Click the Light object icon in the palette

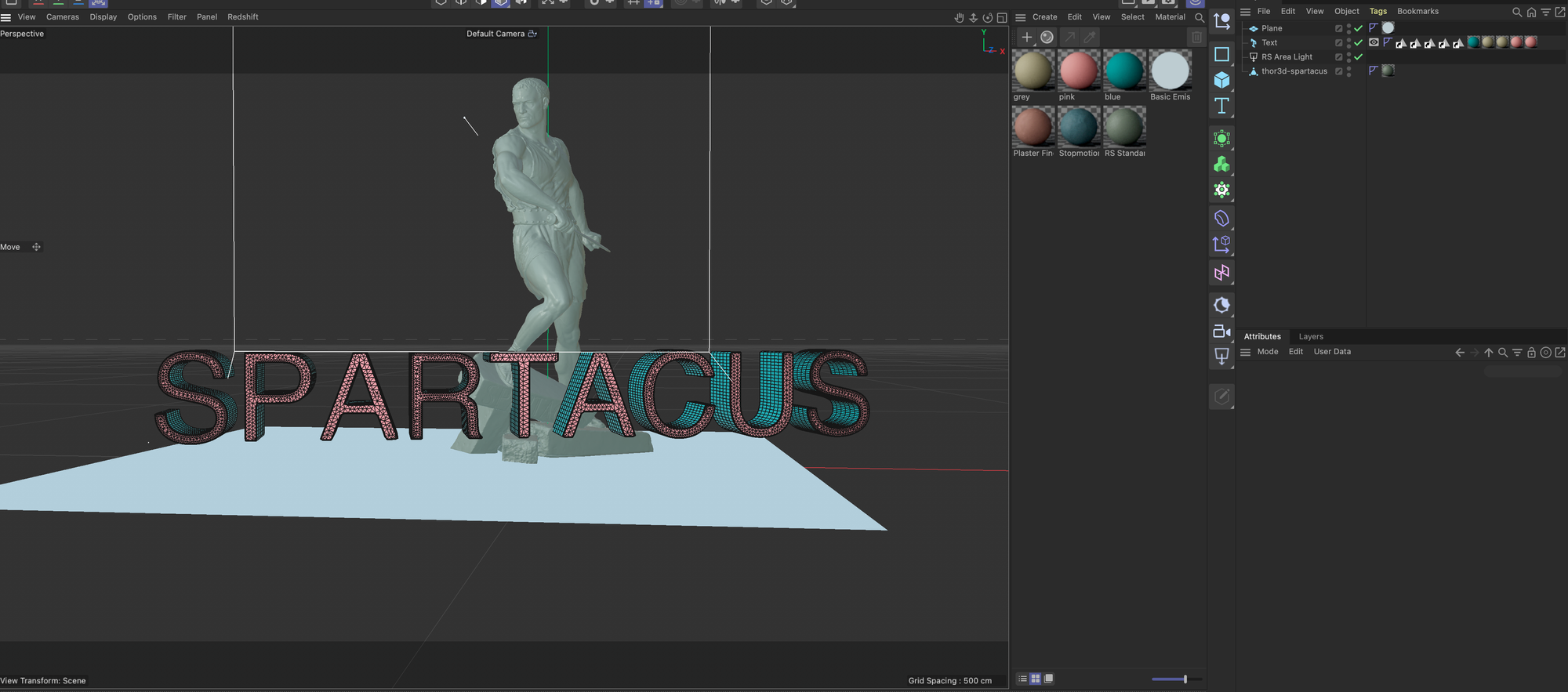click(1221, 357)
